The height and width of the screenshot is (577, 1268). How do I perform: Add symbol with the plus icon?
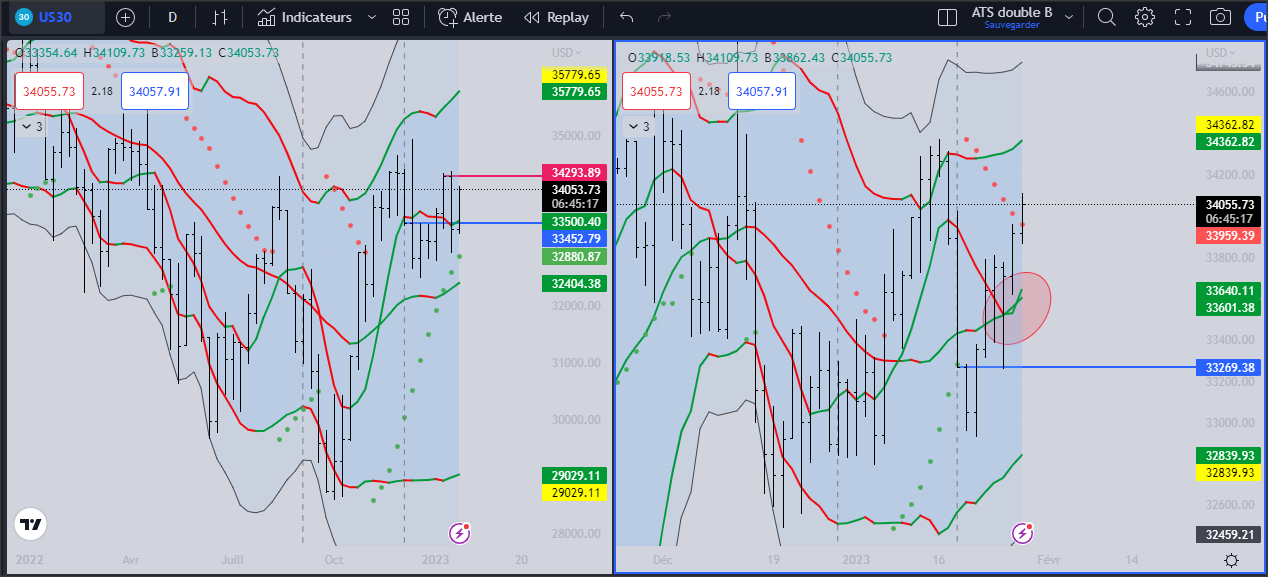pos(125,17)
